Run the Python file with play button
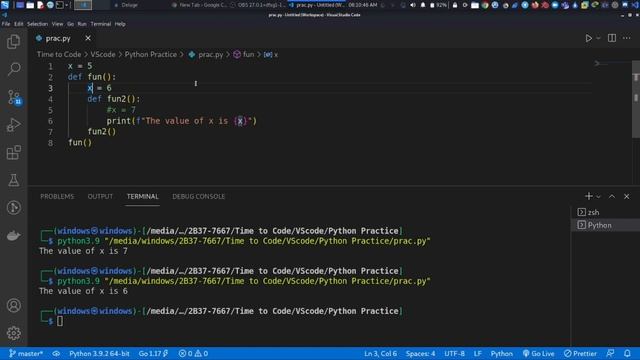The image size is (640, 360). (588, 38)
